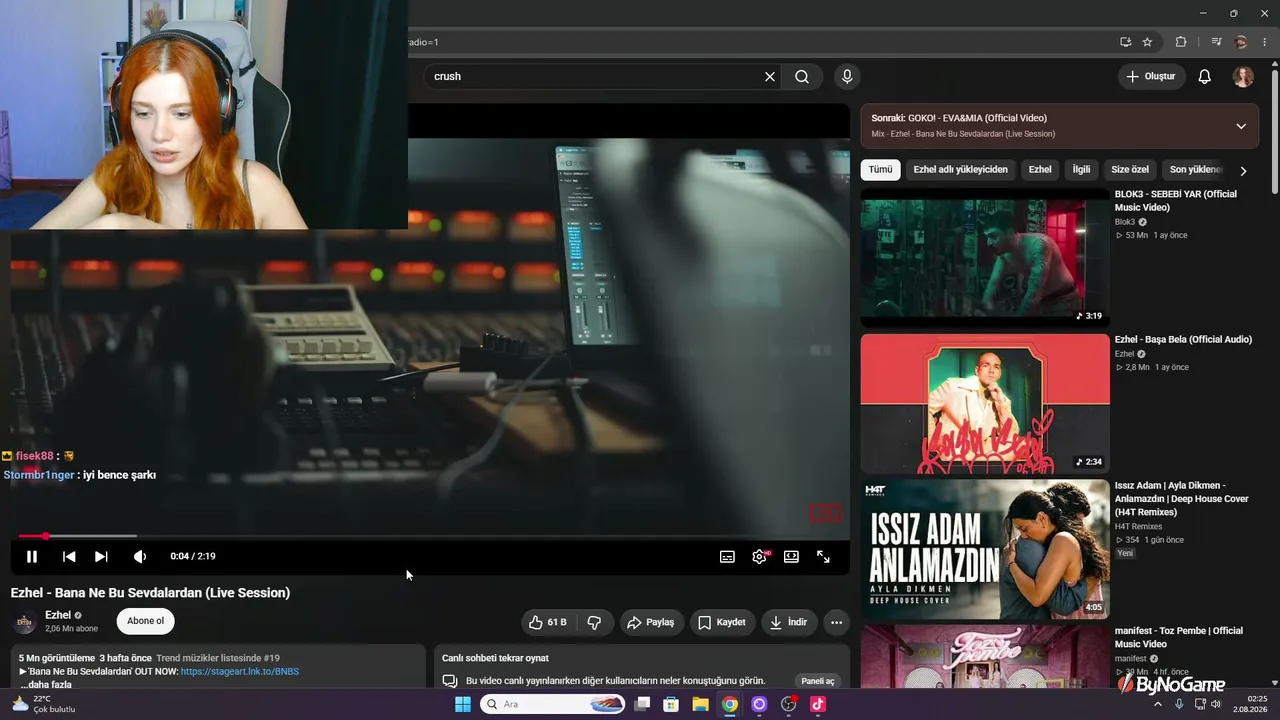1280x720 pixels.
Task: Open the chat replay with Paneli aç
Action: (x=818, y=681)
